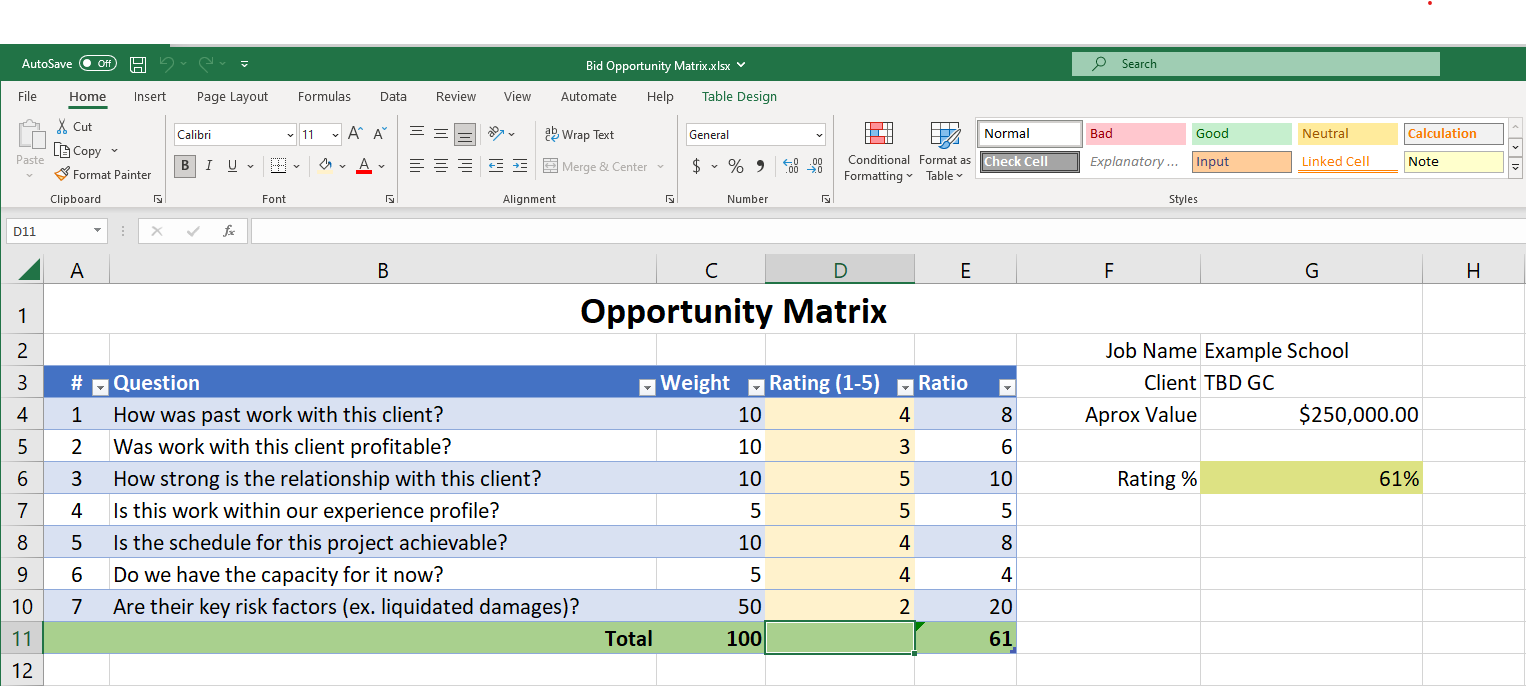Open Conditional Formatting options
Image resolution: width=1526 pixels, height=686 pixels.
tap(878, 152)
